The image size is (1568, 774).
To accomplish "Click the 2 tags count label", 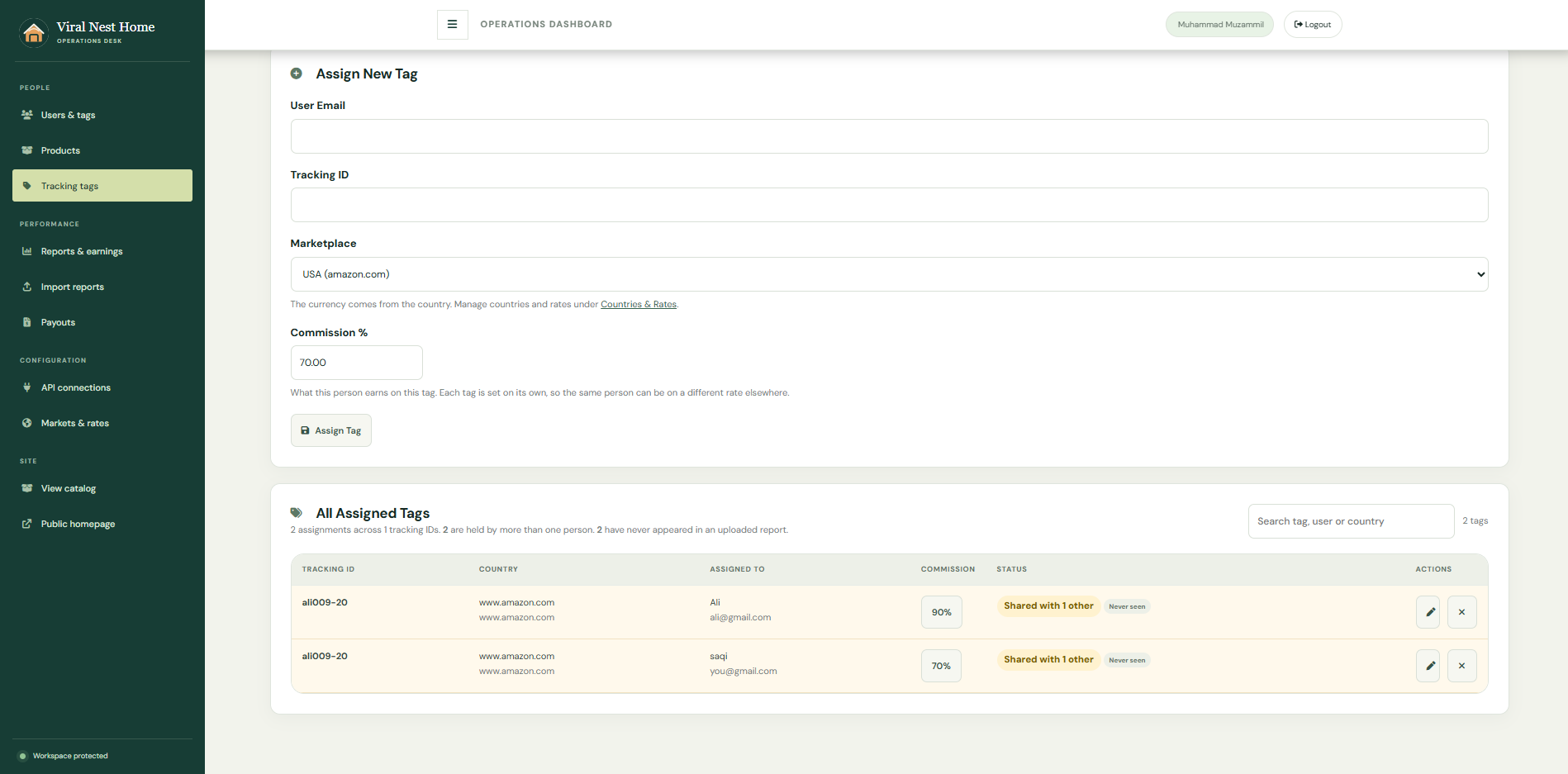I will coord(1475,521).
